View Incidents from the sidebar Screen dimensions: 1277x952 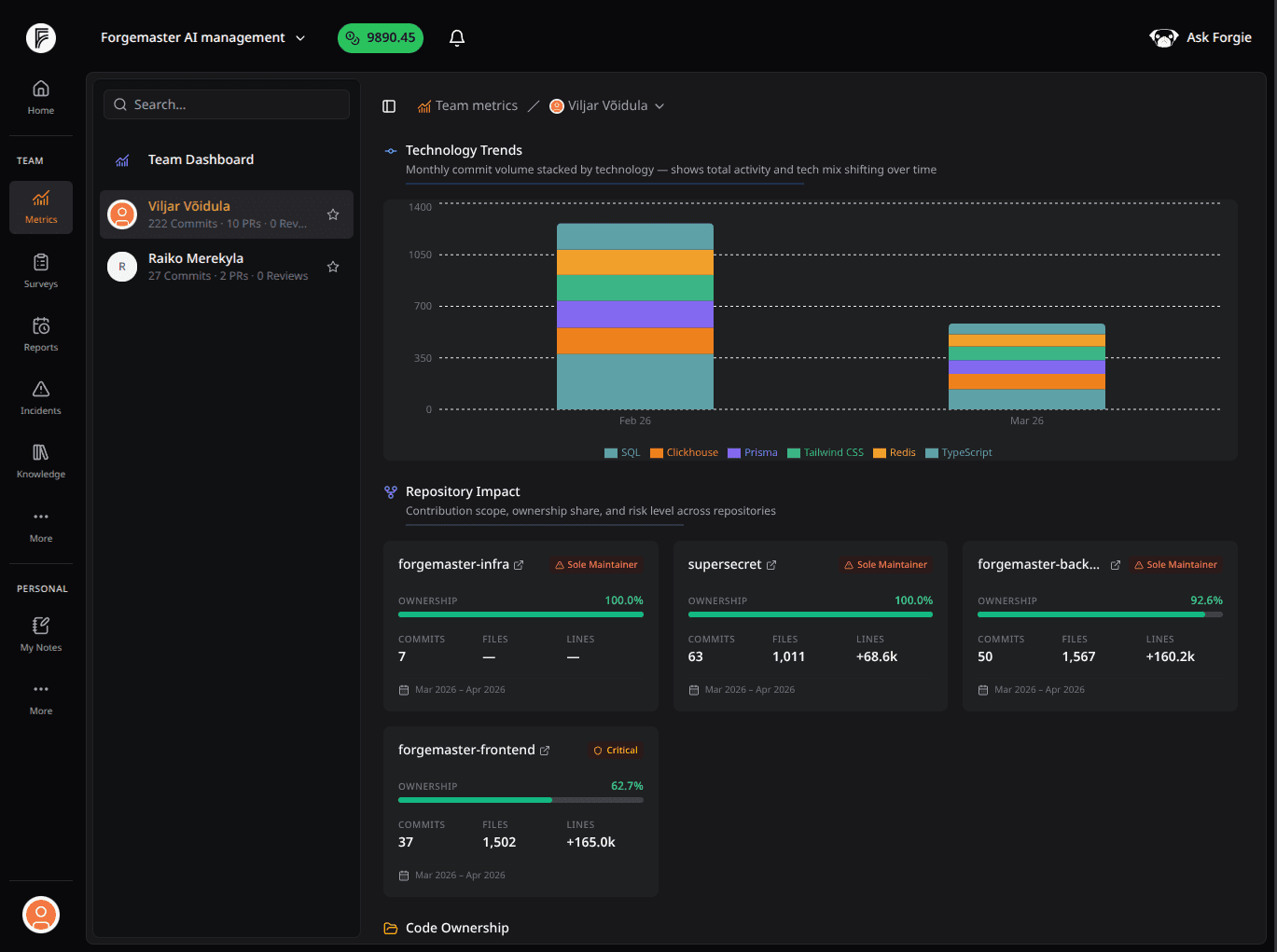(40, 397)
